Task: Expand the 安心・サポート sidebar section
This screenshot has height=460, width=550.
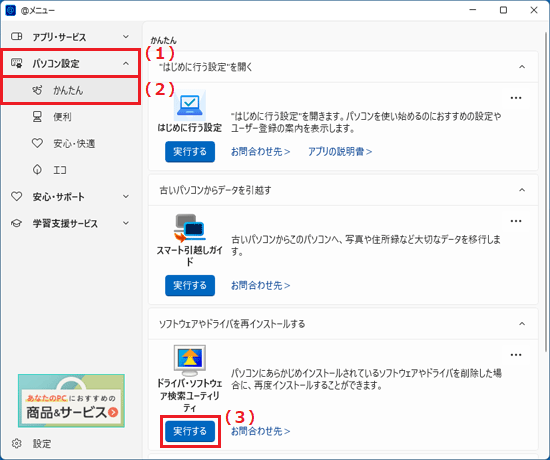Action: 70,196
